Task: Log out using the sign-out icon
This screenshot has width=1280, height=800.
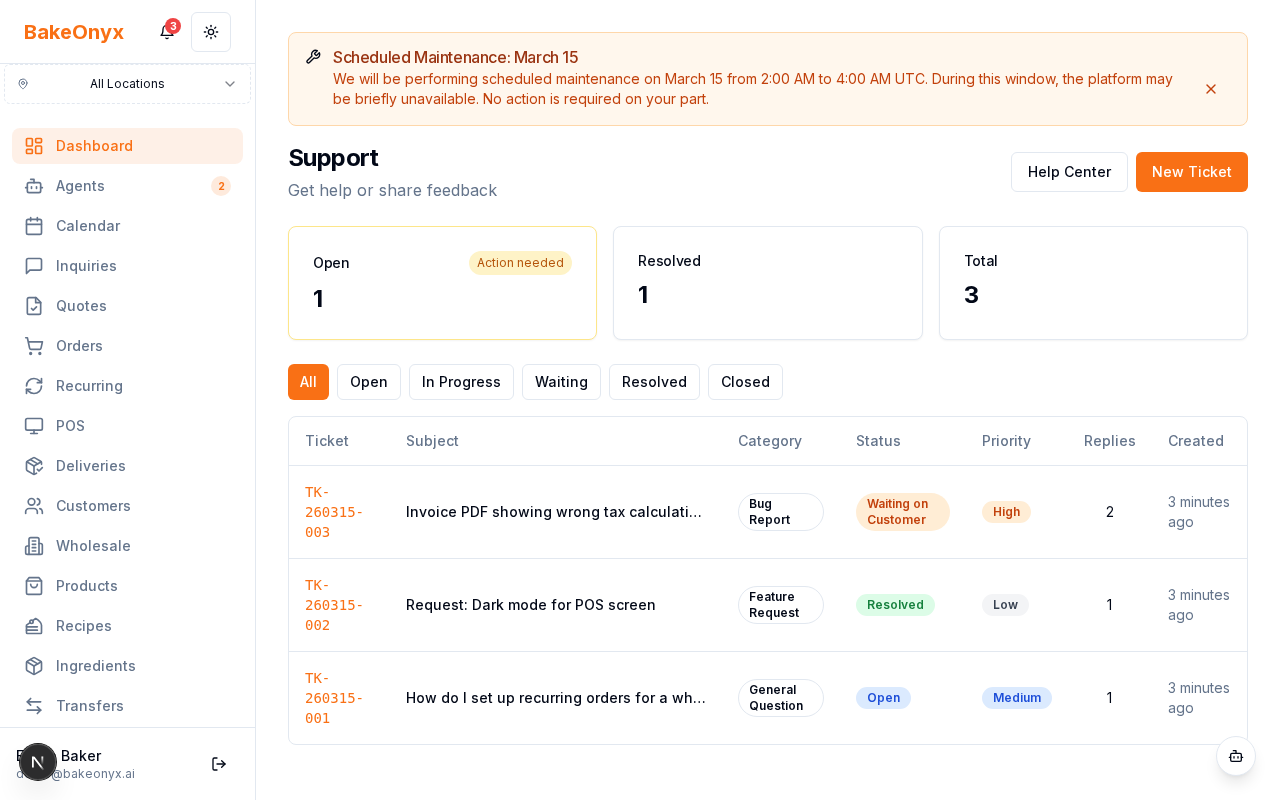Action: [x=219, y=764]
